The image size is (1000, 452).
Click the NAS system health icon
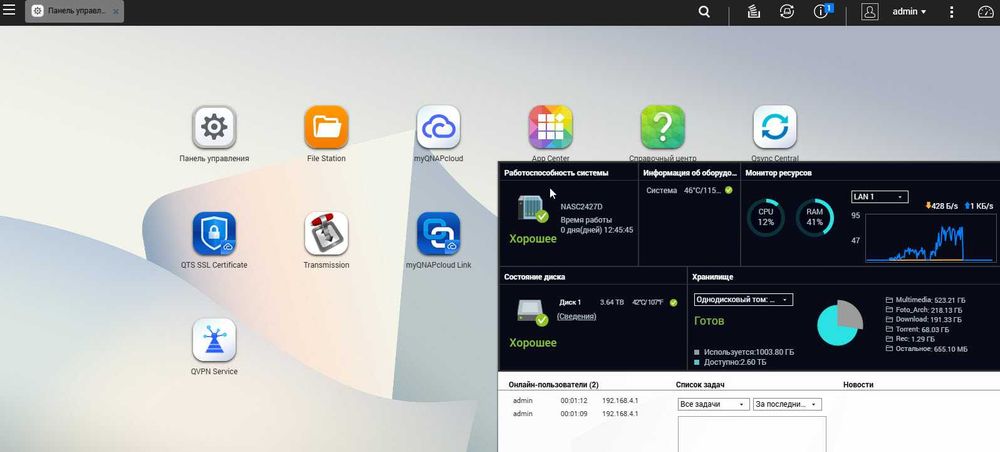coord(533,208)
